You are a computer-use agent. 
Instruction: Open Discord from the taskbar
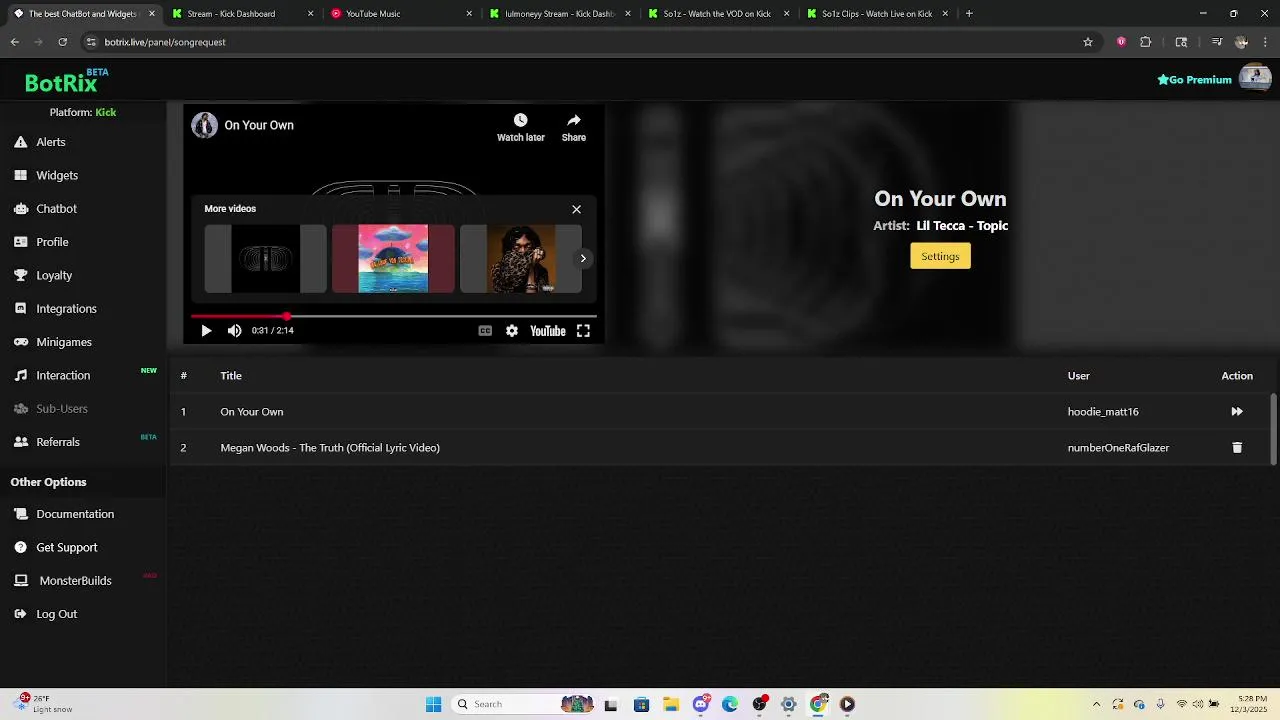pos(701,704)
